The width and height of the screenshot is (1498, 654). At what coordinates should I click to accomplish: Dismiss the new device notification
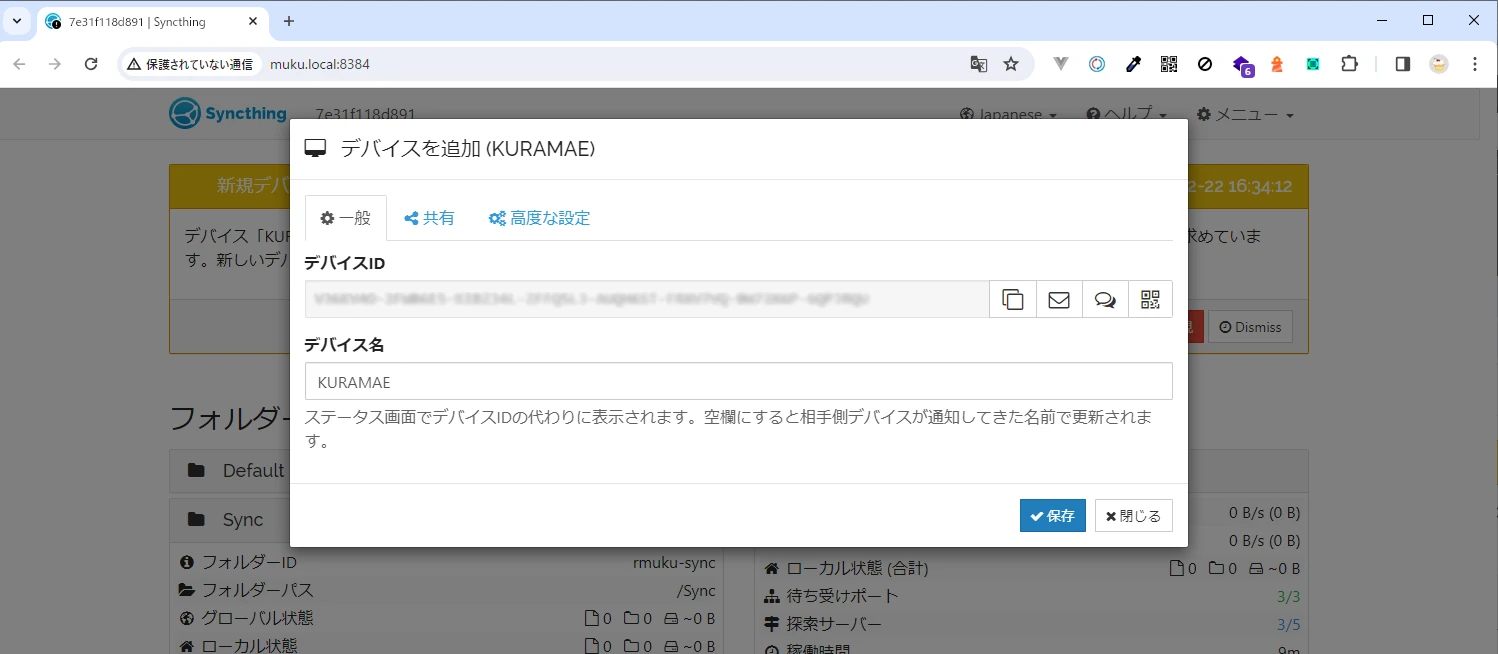(x=1250, y=327)
